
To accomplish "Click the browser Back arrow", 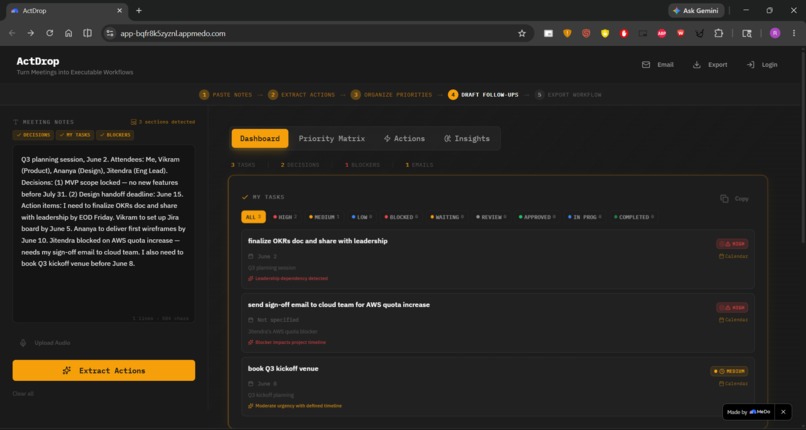I will pos(12,33).
